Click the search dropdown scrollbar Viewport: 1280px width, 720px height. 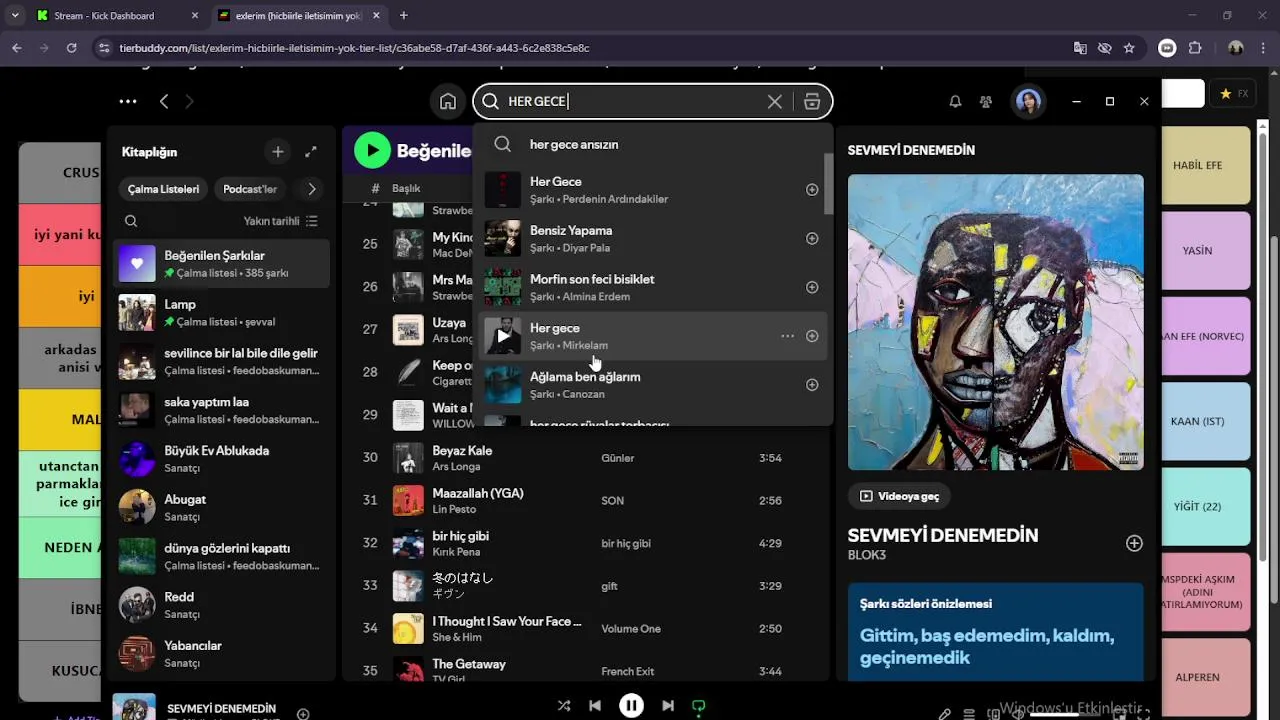[x=829, y=184]
